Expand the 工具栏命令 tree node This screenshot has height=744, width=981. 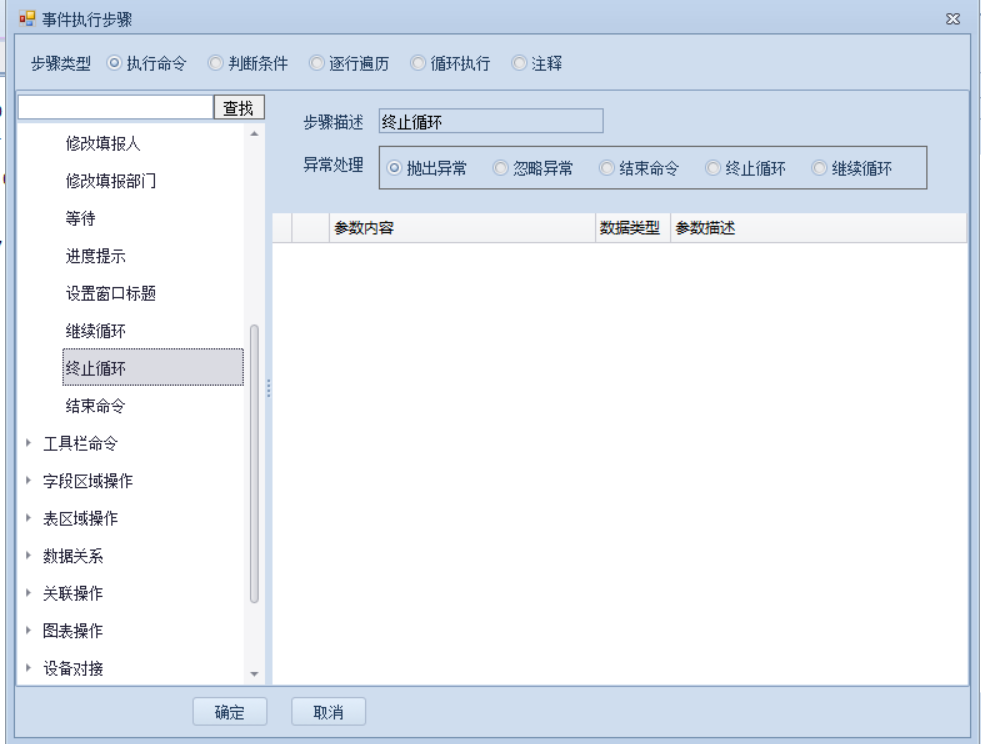[x=29, y=444]
